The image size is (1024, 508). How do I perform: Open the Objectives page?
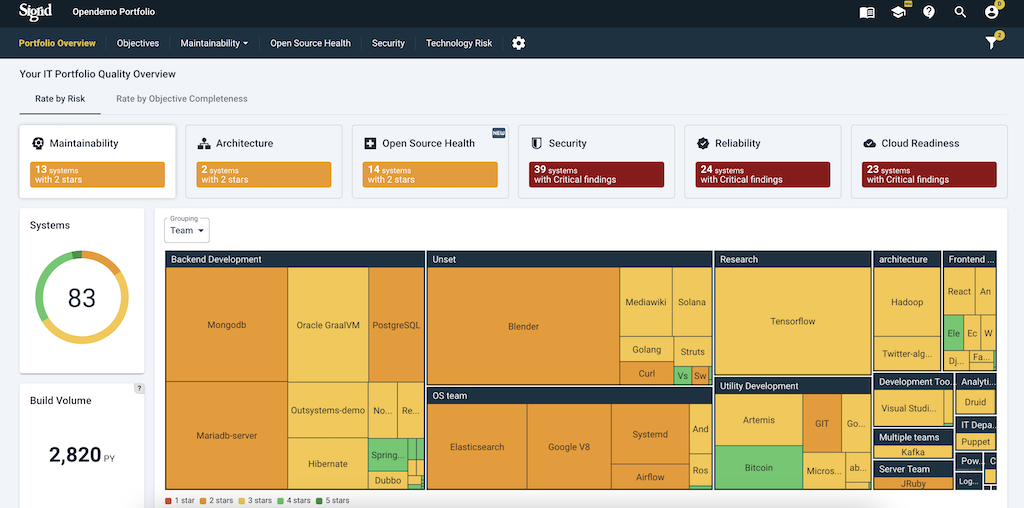click(x=138, y=43)
